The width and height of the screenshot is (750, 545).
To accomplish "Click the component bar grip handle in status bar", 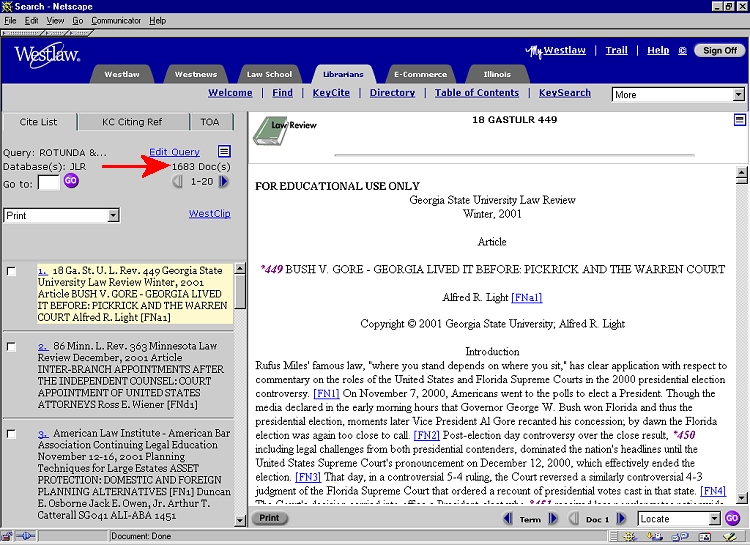I will click(614, 537).
